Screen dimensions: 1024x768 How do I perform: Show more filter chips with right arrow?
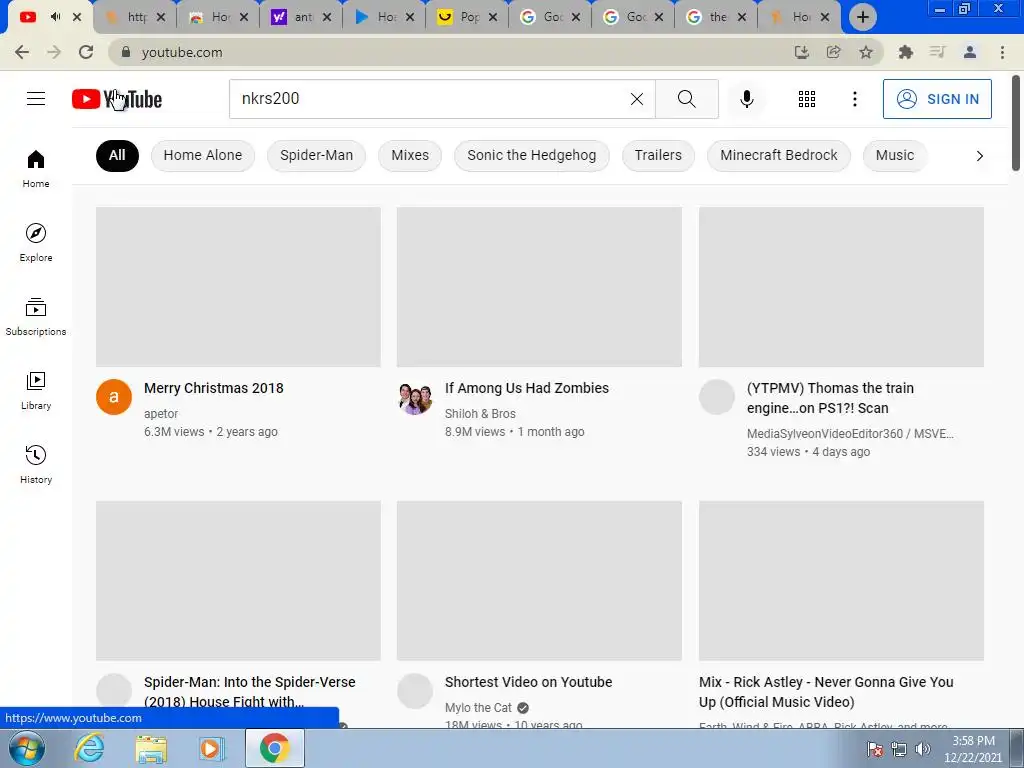point(979,155)
